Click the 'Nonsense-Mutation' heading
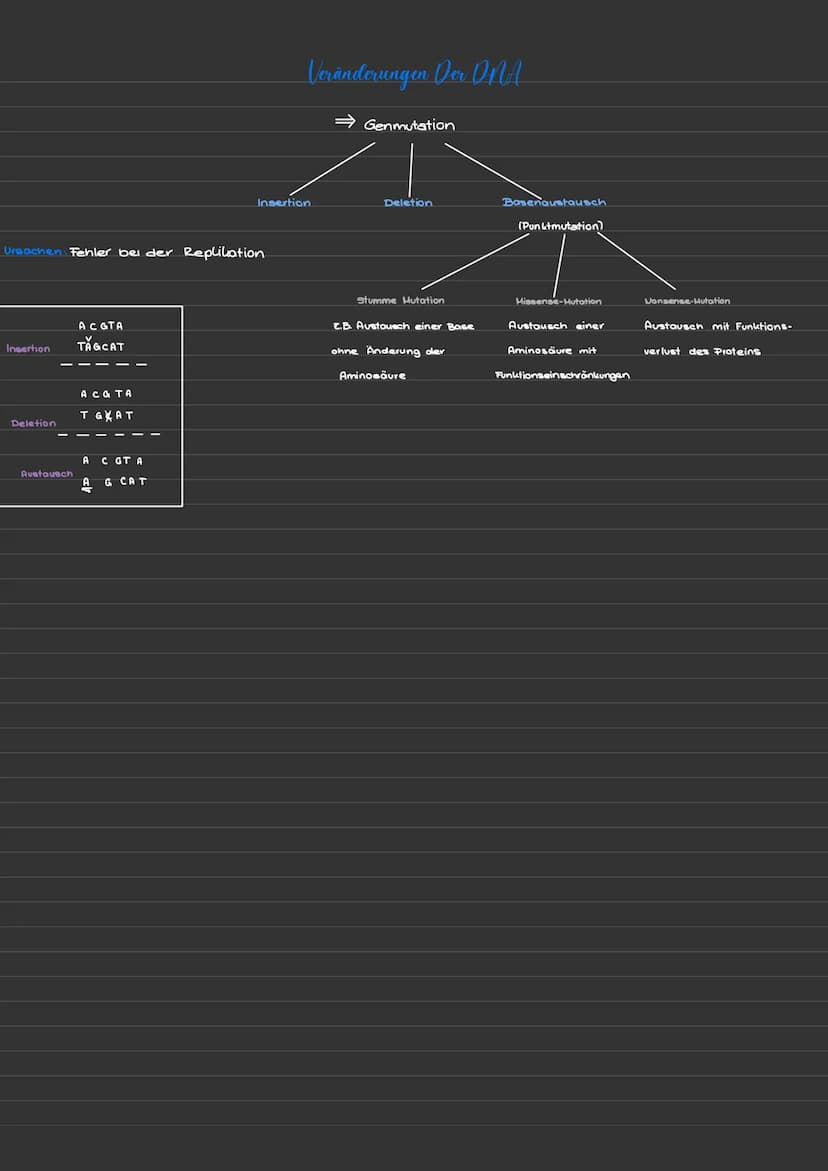 pyautogui.click(x=687, y=301)
